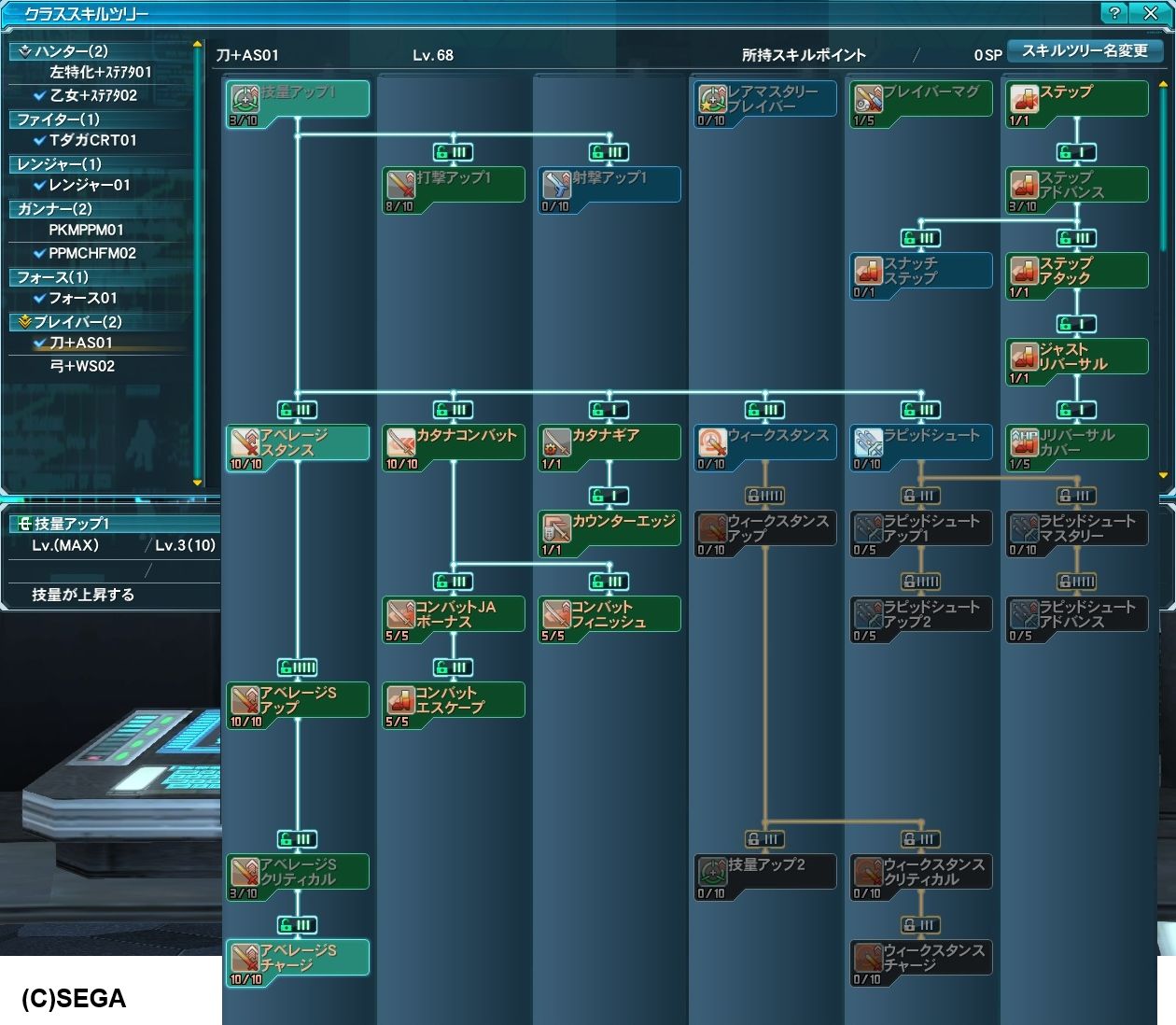This screenshot has width=1176, height=1025.
Task: Click the レアマスタリーブレイバー skill icon
Action: pyautogui.click(x=712, y=98)
